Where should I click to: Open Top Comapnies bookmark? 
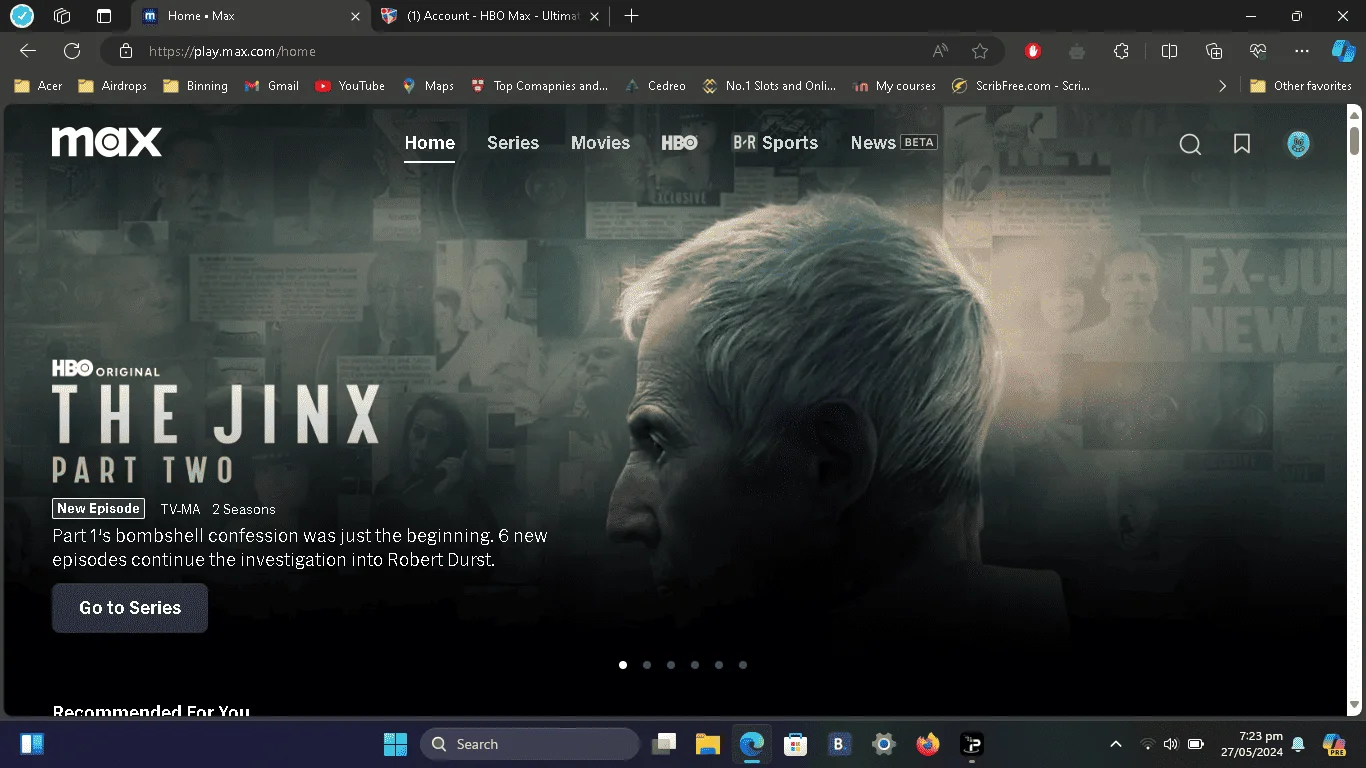[540, 86]
